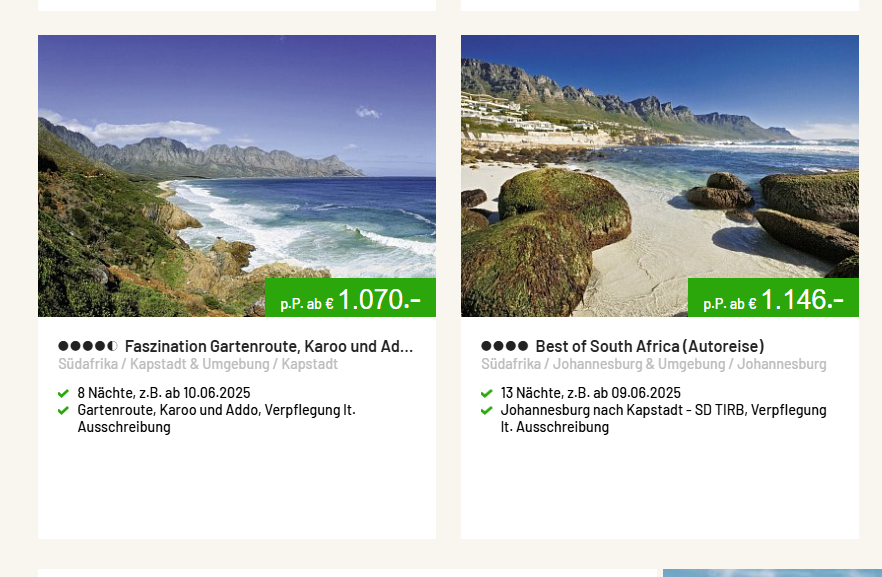This screenshot has width=882, height=577.
Task: Click the half-filled rating dot on Gartenroute card
Action: point(113,347)
